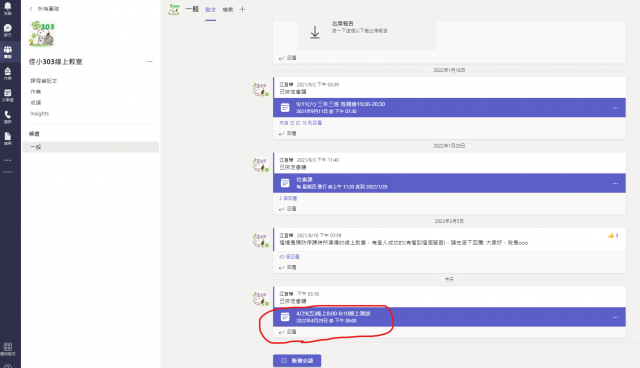The height and width of the screenshot is (368, 640).
Task: Reply under the attendance report post
Action: (288, 58)
